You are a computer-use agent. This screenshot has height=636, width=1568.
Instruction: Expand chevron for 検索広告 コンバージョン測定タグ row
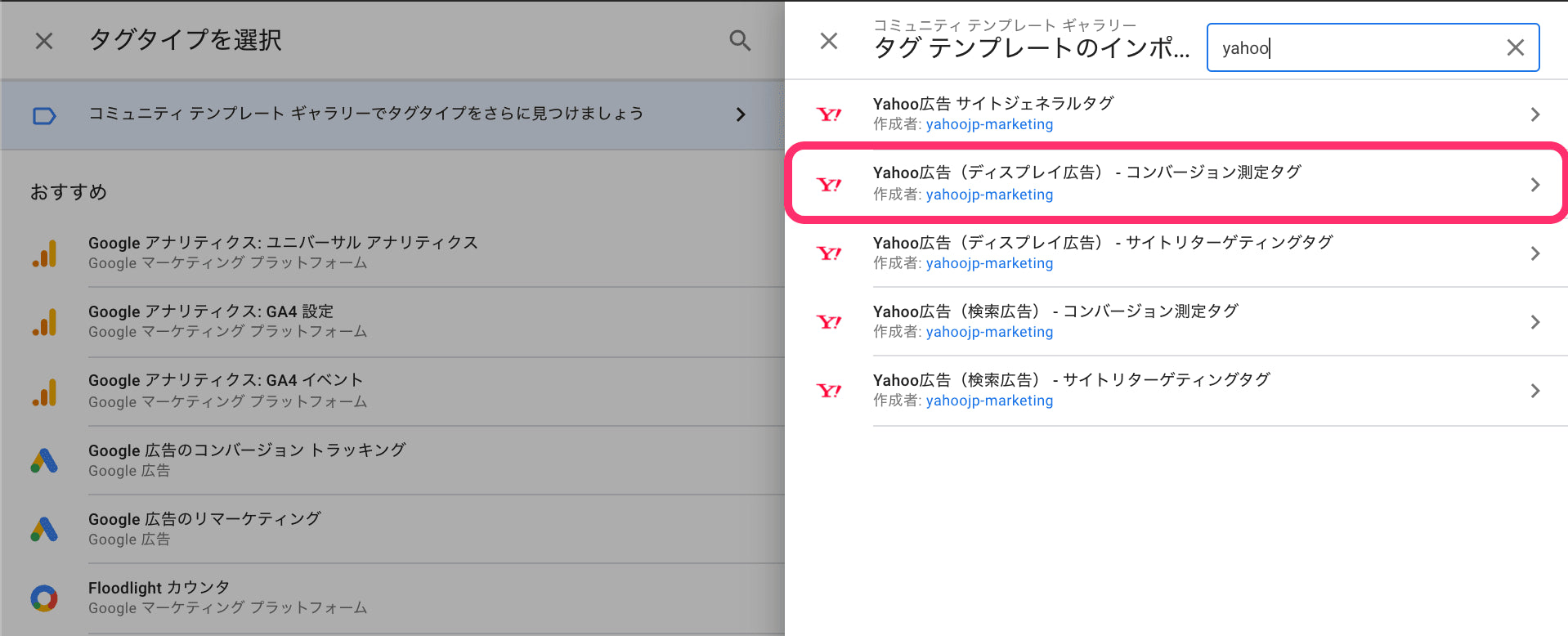[x=1535, y=322]
